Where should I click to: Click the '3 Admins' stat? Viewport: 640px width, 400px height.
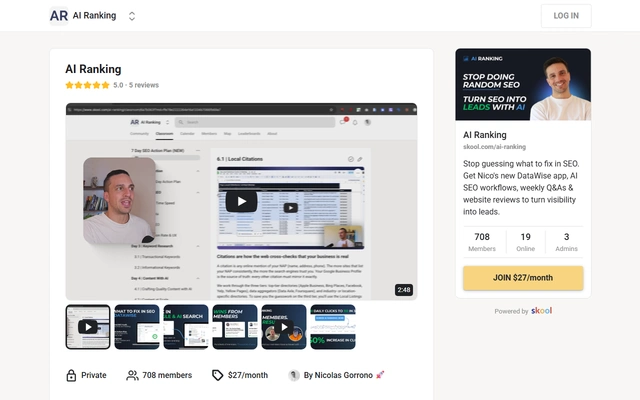click(x=566, y=242)
